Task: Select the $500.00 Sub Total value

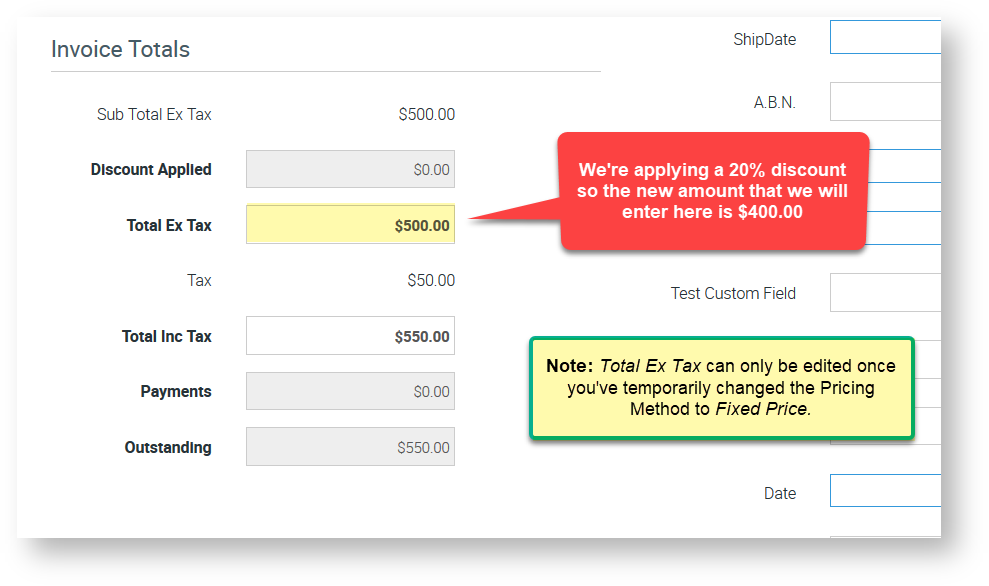Action: [426, 114]
